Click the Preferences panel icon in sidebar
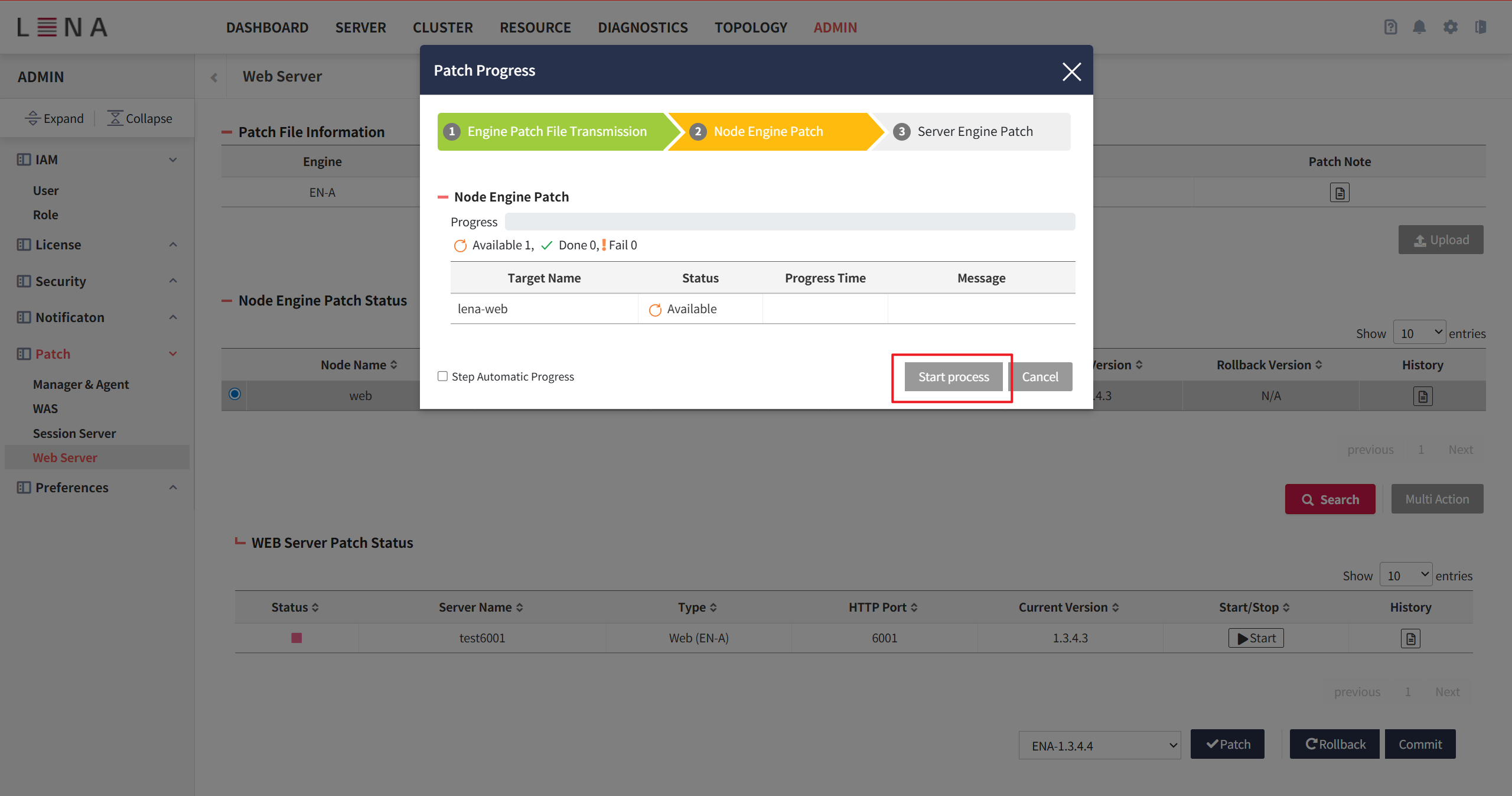This screenshot has height=796, width=1512. click(x=24, y=488)
